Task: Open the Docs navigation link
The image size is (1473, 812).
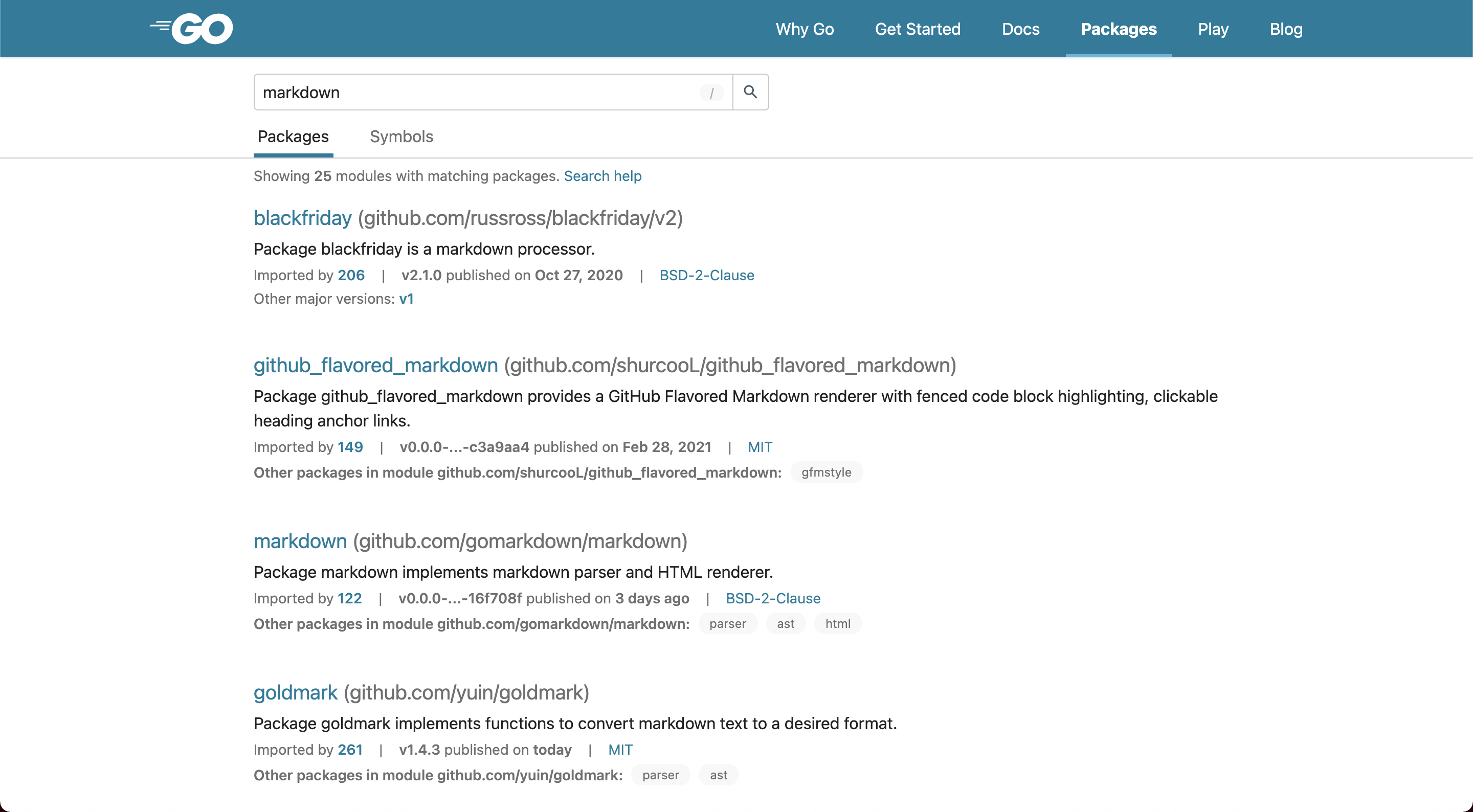Action: point(1020,29)
